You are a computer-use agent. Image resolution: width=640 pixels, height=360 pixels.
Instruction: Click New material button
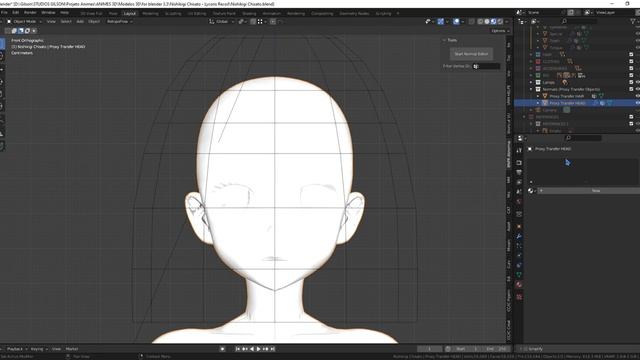tap(589, 191)
